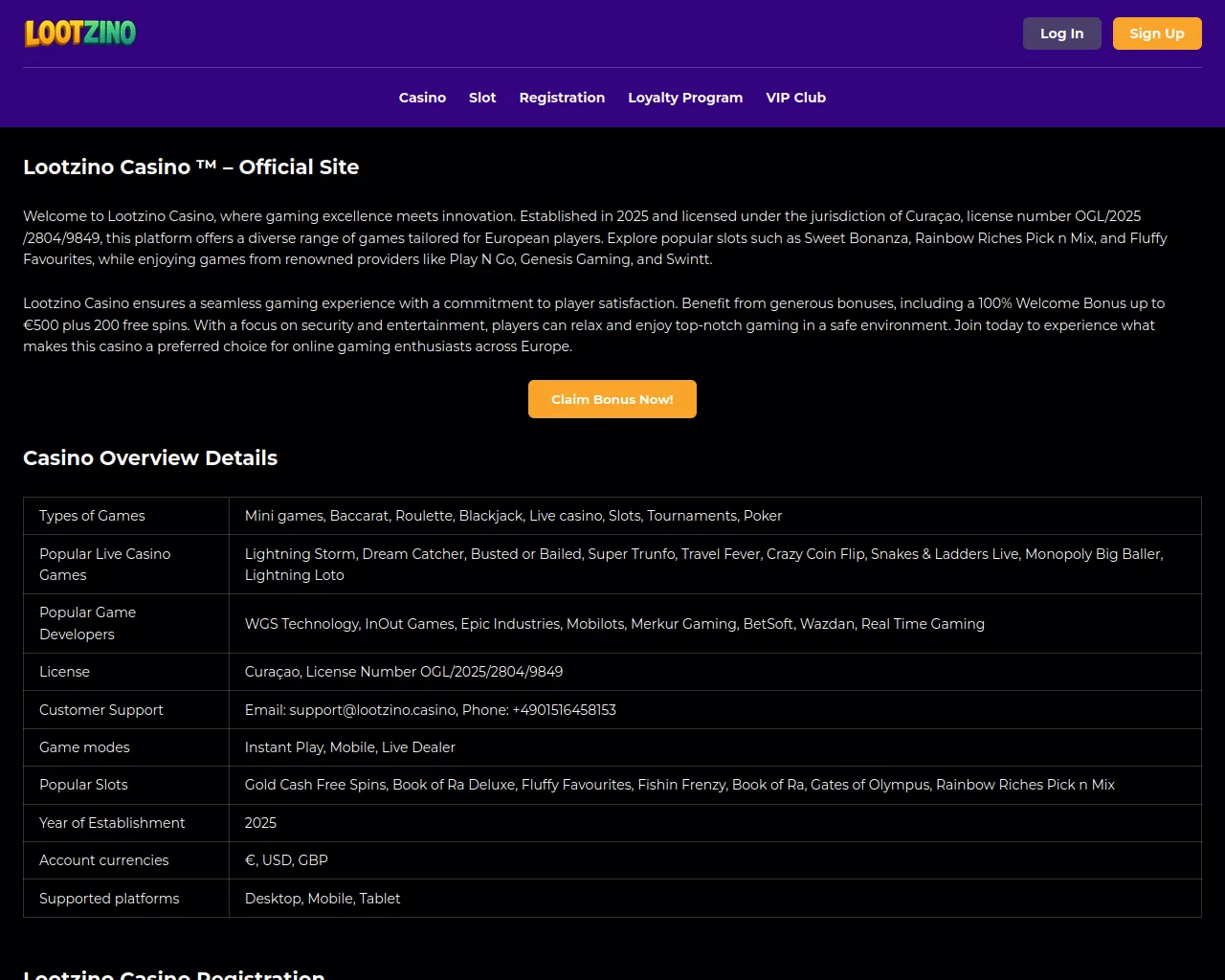The height and width of the screenshot is (980, 1225).
Task: Select the developers list starting 'WGS Technology'
Action: pyautogui.click(x=614, y=624)
